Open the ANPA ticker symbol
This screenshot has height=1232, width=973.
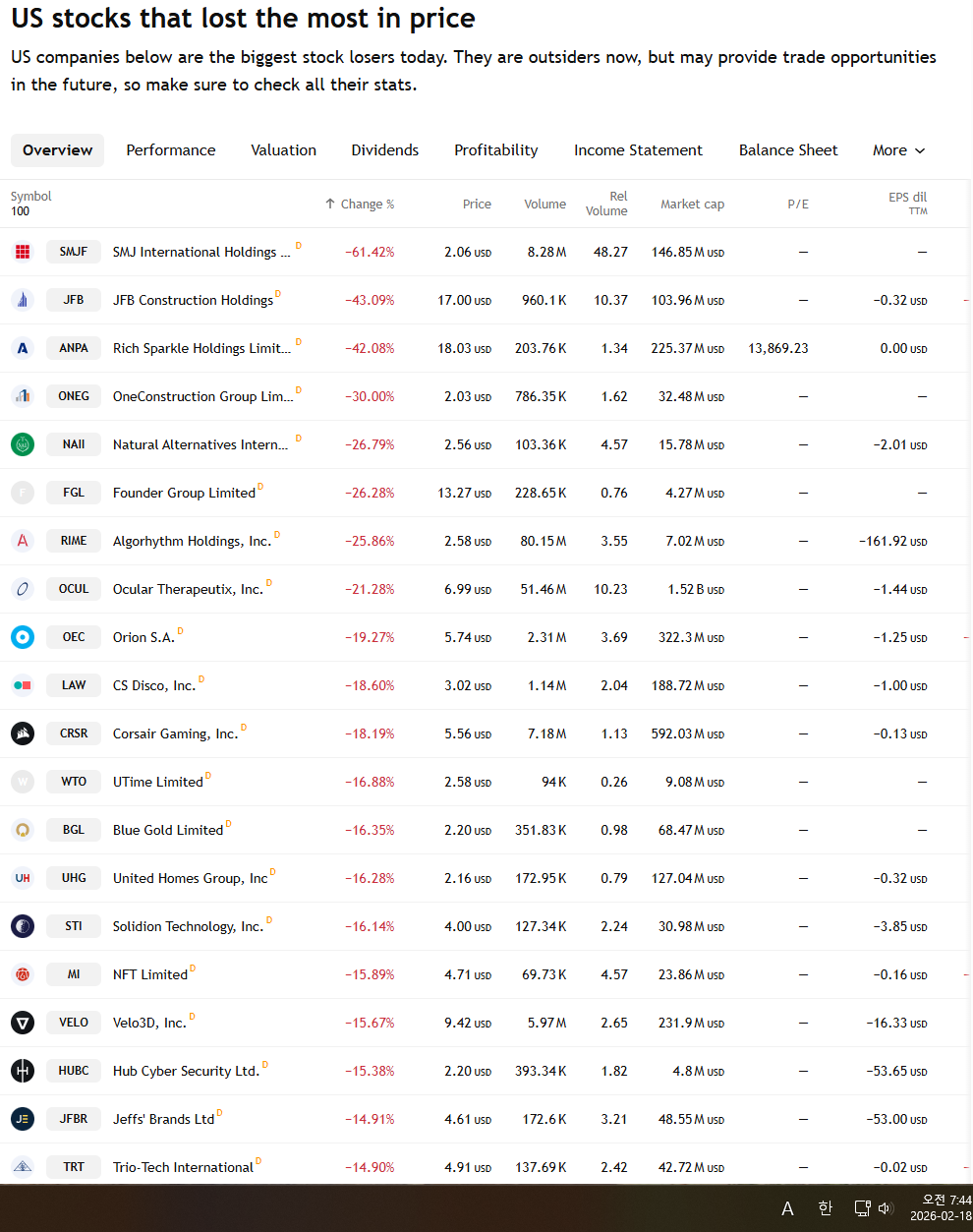[74, 348]
